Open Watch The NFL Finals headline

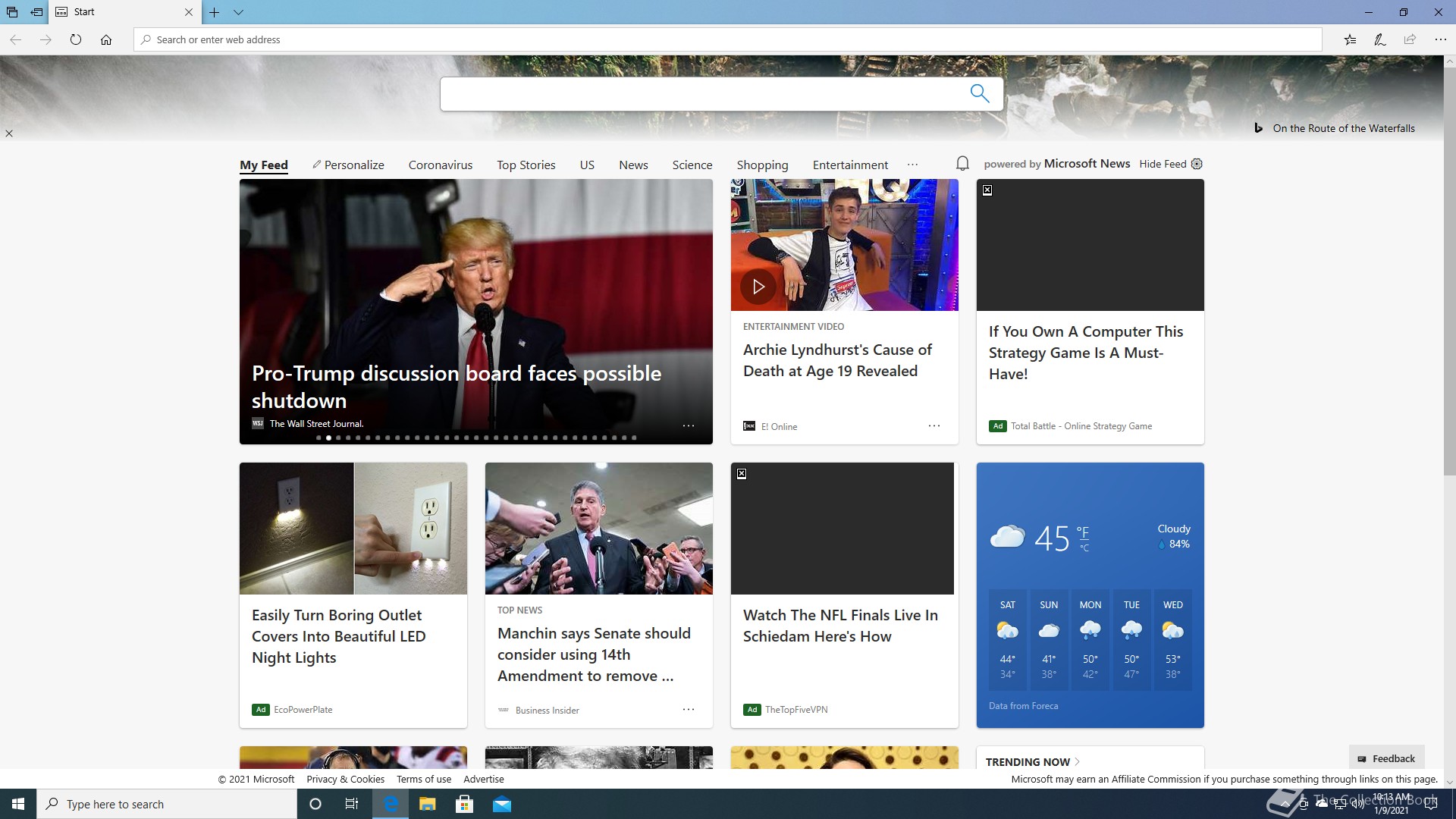pos(840,626)
